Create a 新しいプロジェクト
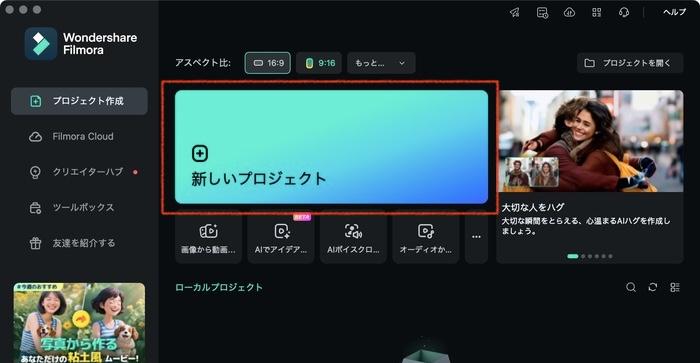Viewport: 700px width, 363px height. [331, 147]
